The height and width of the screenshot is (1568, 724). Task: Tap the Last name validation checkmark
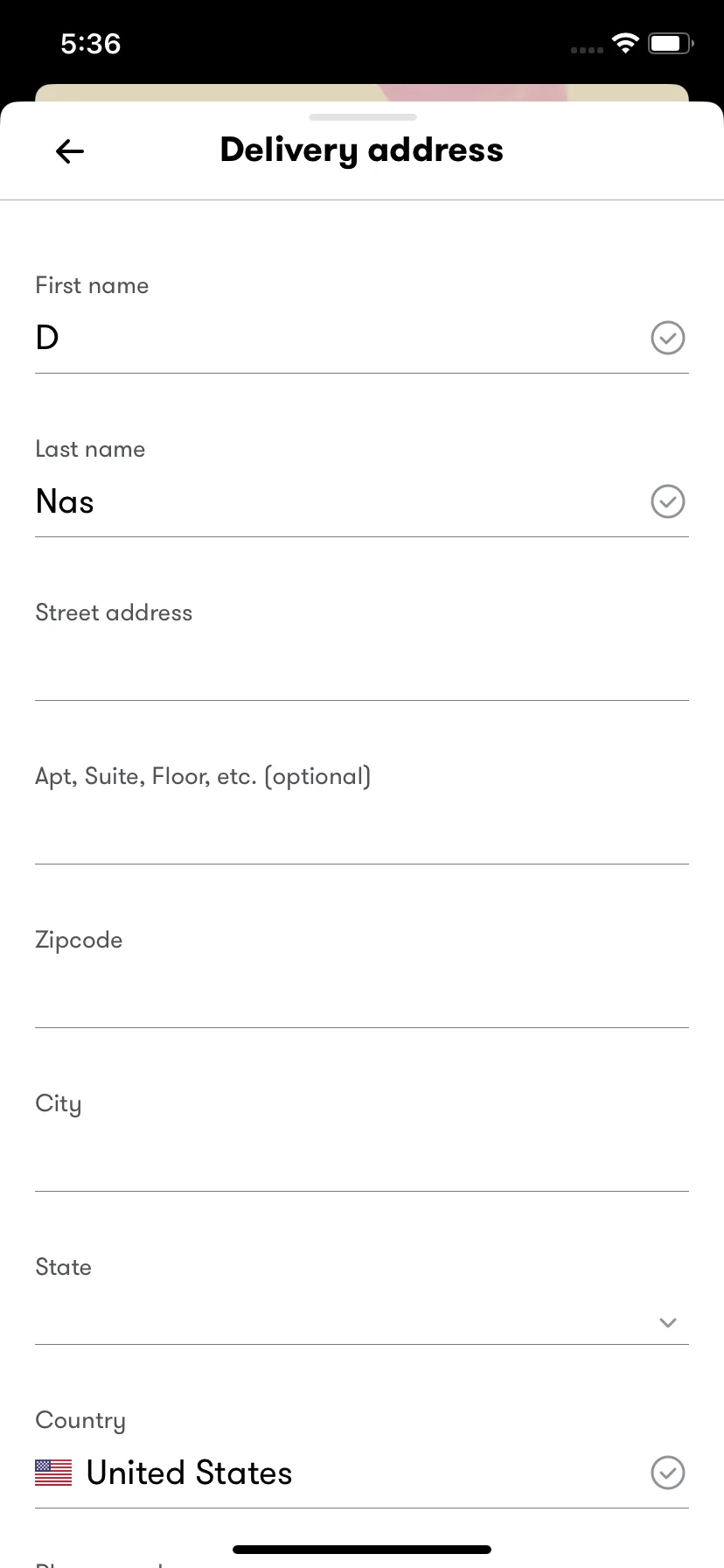coord(668,501)
